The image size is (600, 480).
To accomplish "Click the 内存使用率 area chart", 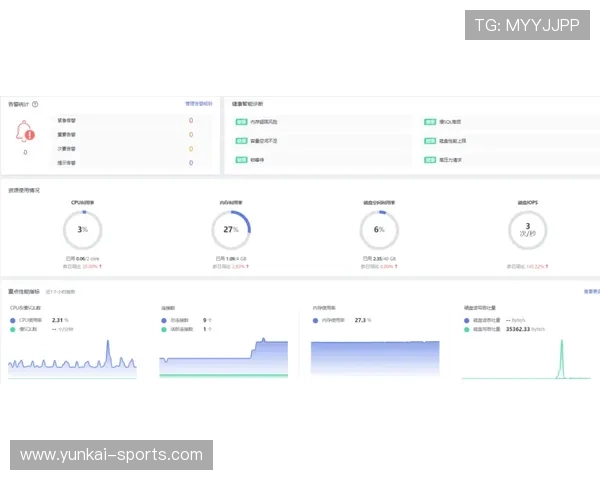I will [375, 358].
